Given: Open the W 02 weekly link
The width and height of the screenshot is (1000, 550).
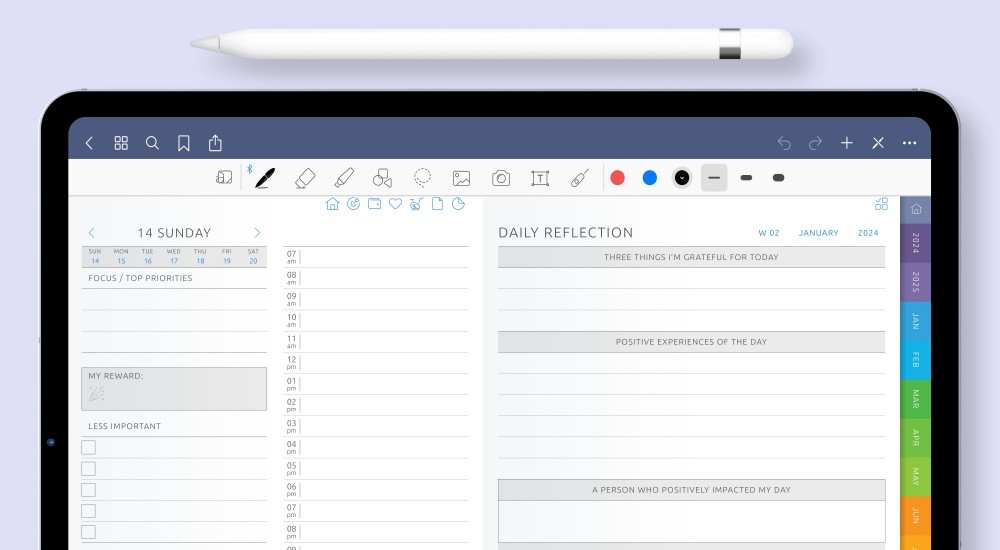Looking at the screenshot, I should [x=768, y=233].
